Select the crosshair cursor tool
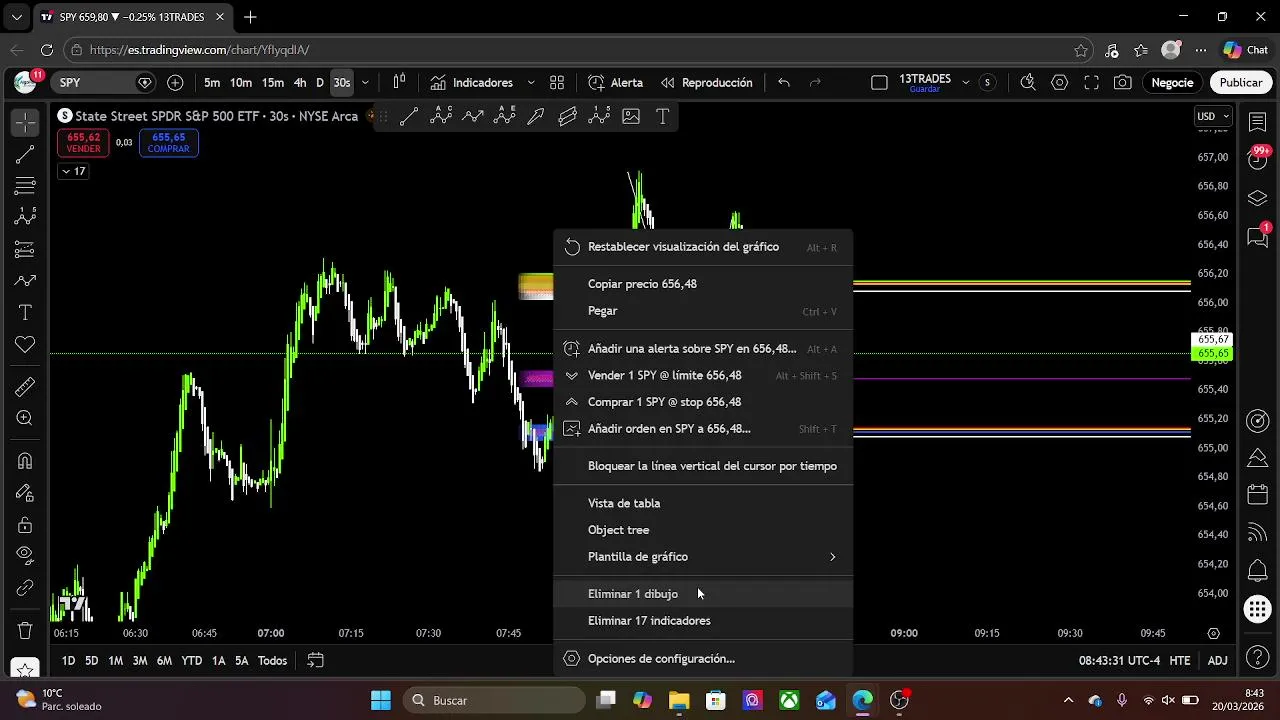The width and height of the screenshot is (1280, 720). [x=25, y=122]
